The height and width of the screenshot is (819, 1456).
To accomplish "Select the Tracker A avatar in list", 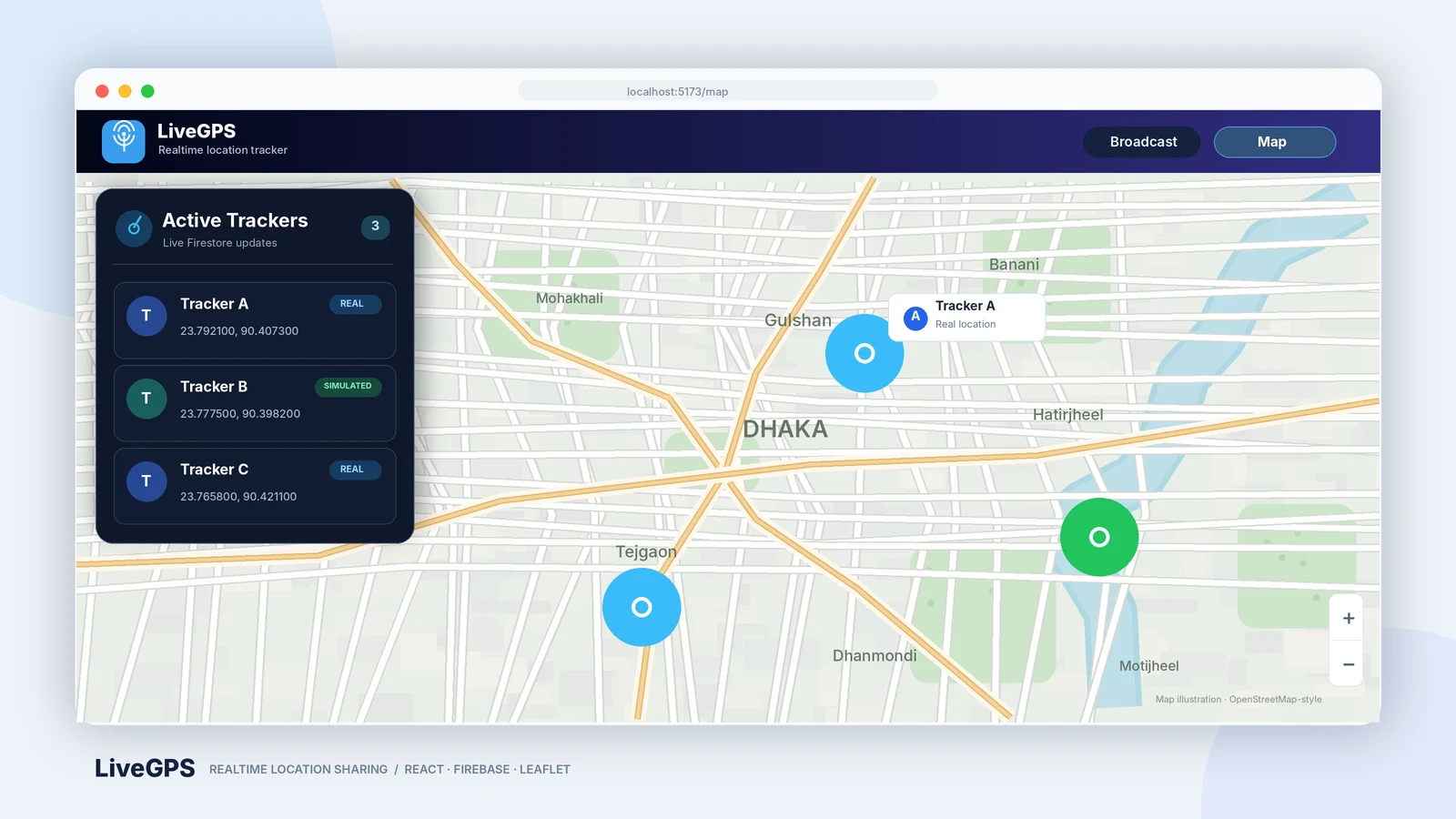I will pyautogui.click(x=147, y=316).
